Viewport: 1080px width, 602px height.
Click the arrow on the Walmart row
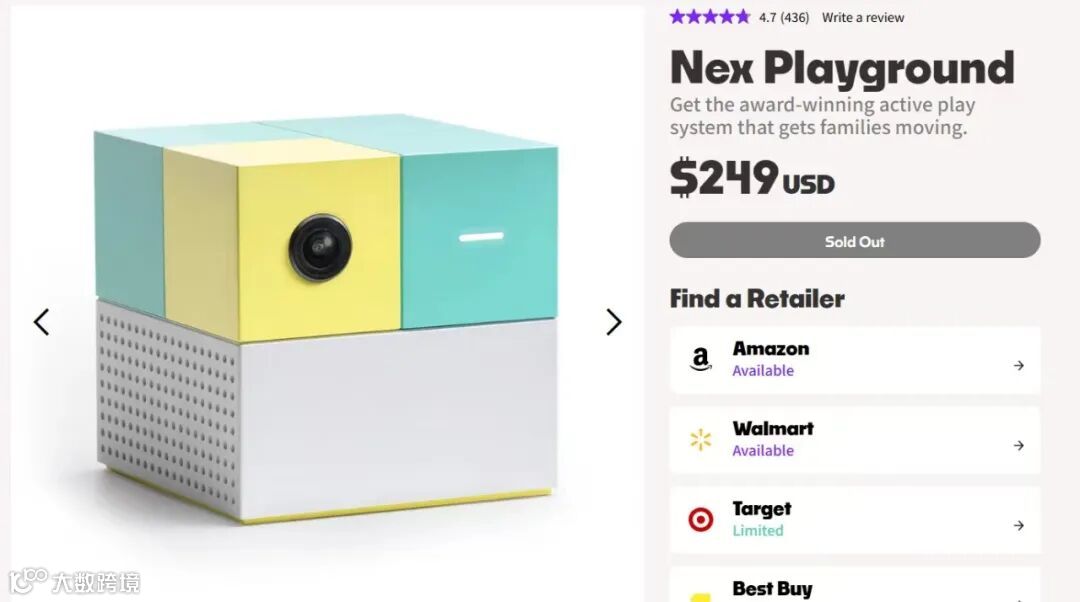1018,446
